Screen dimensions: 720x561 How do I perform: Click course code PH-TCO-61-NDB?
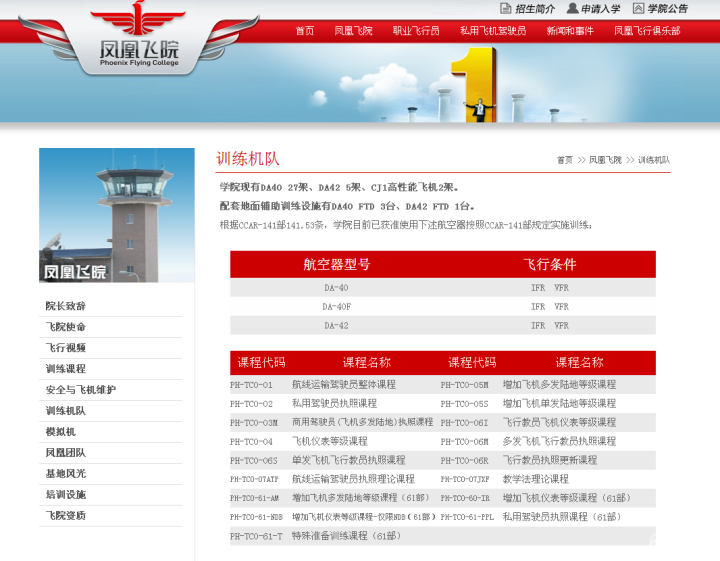point(256,517)
